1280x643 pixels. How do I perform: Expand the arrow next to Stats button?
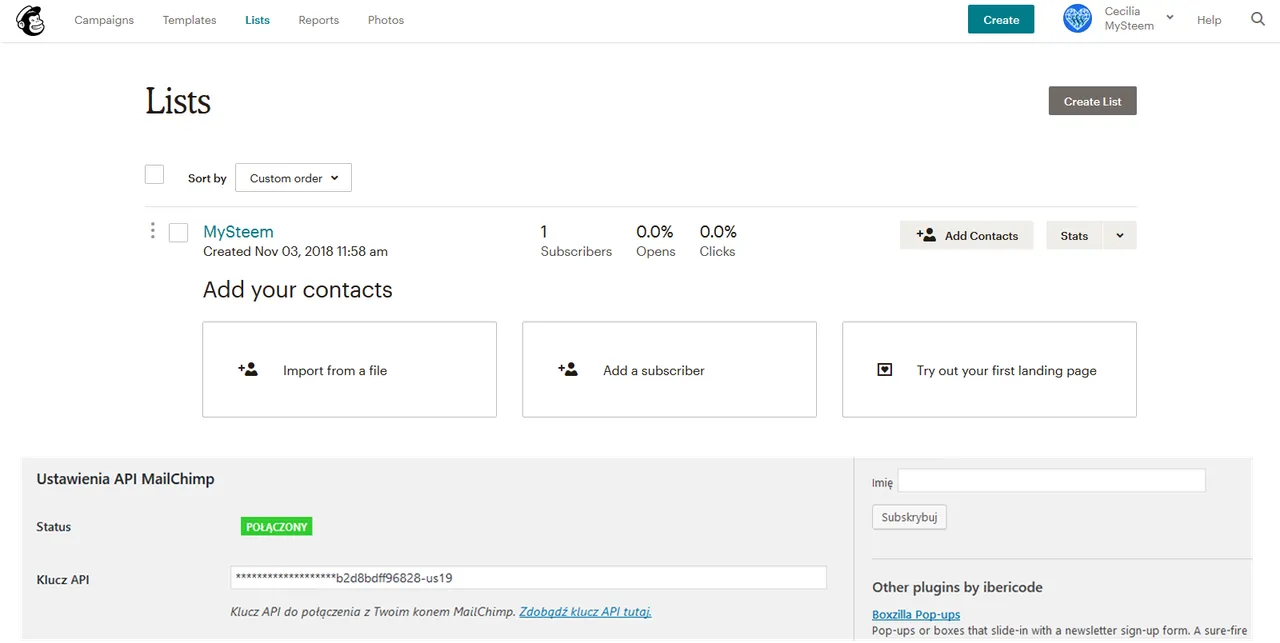coord(1119,235)
